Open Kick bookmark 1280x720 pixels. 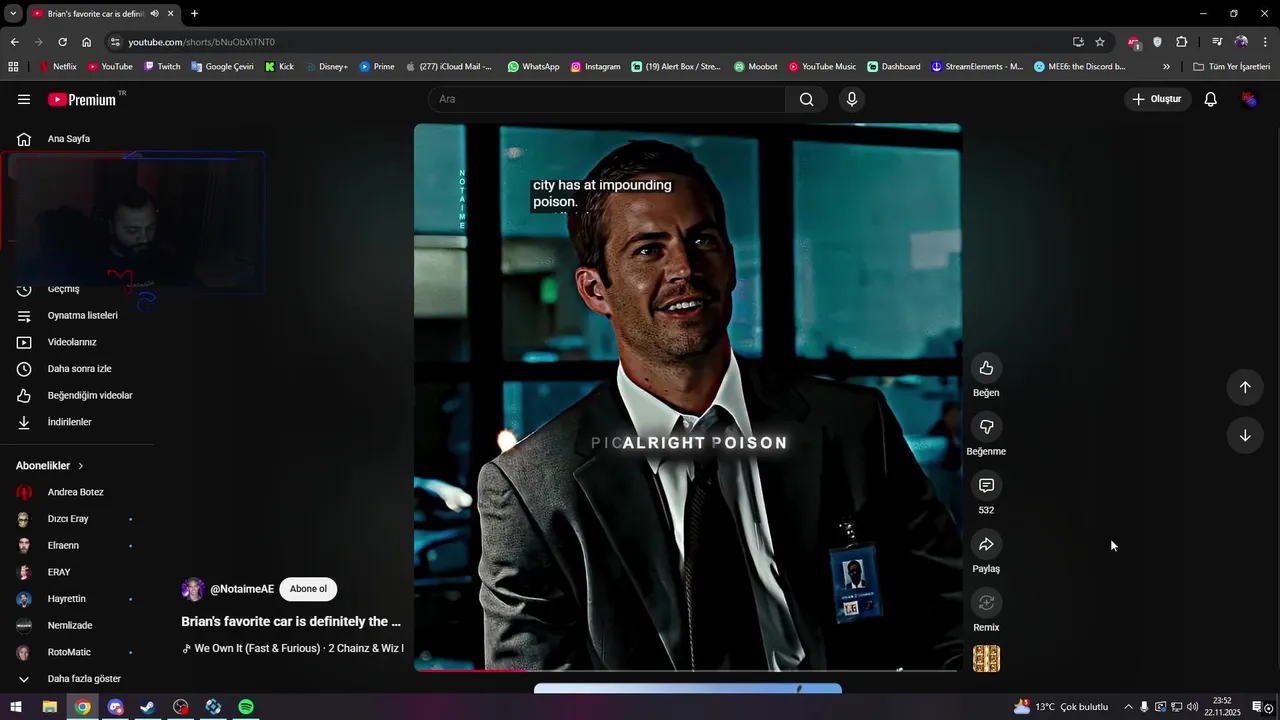(x=279, y=67)
